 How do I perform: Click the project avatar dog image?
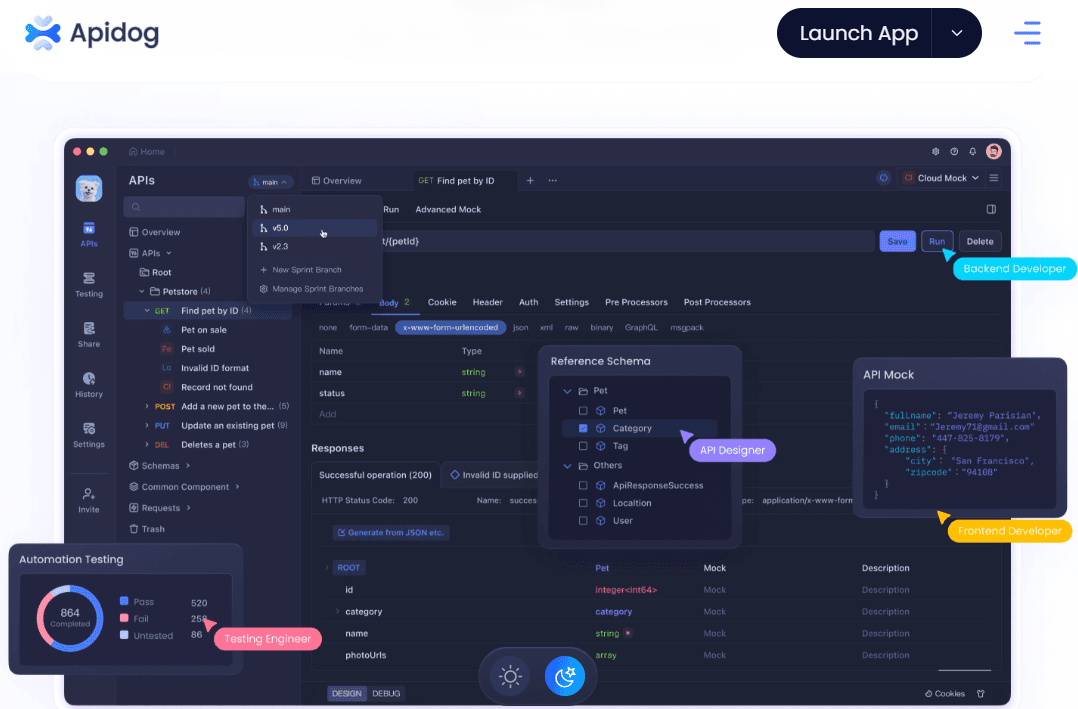89,188
